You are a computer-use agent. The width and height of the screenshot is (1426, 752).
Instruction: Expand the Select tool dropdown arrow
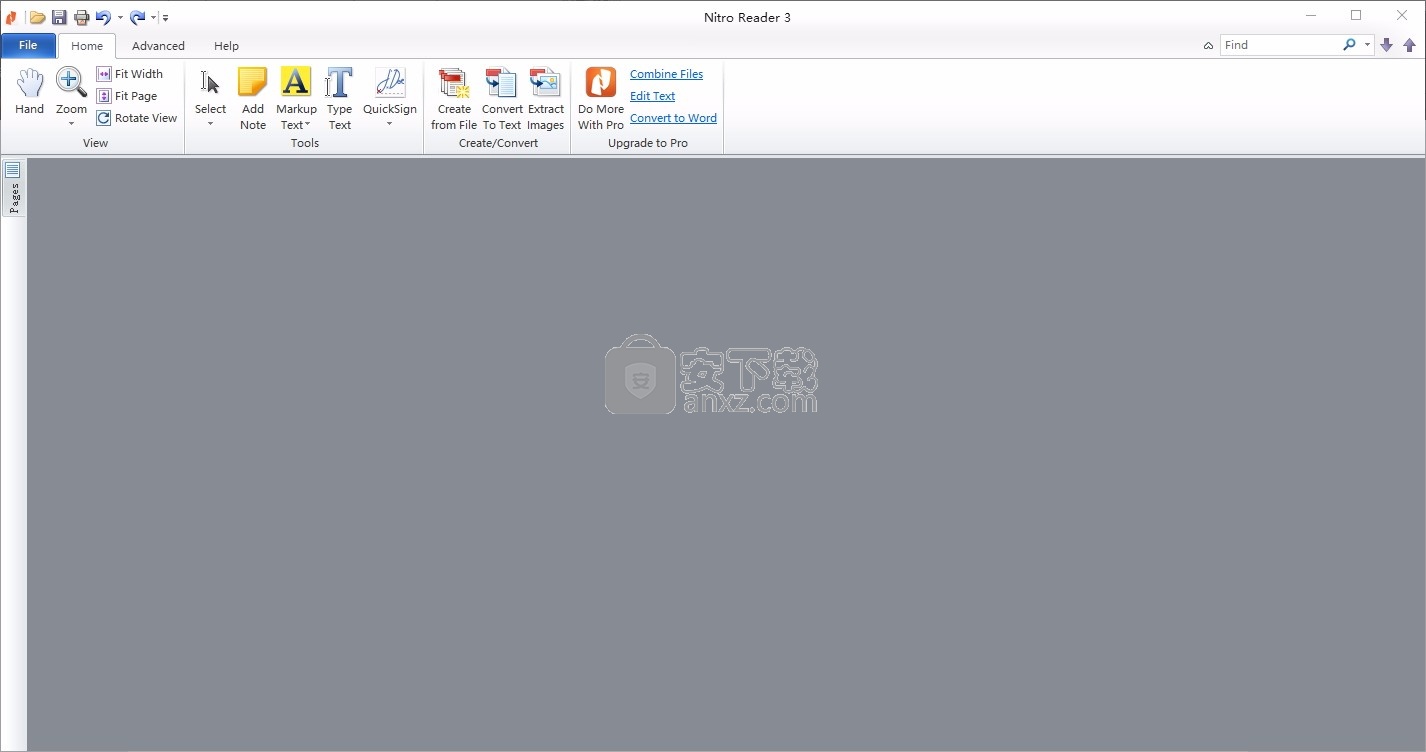click(210, 124)
